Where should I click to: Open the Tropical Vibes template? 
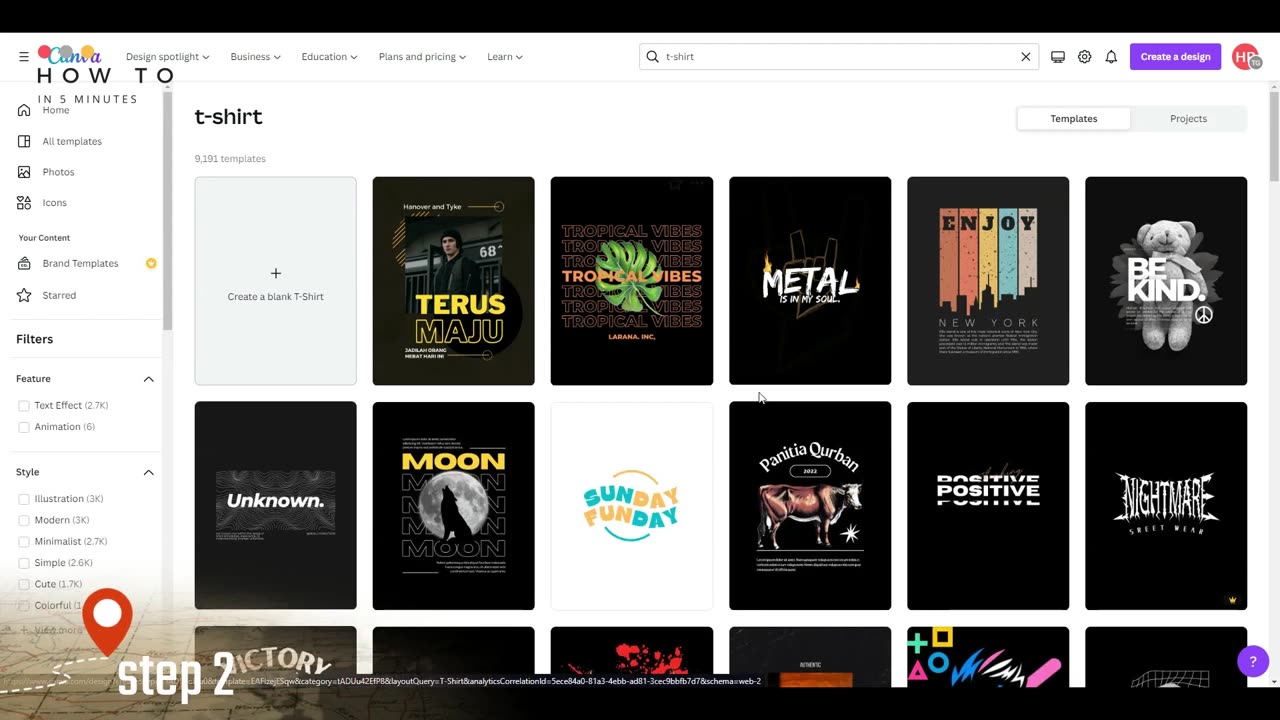[632, 281]
